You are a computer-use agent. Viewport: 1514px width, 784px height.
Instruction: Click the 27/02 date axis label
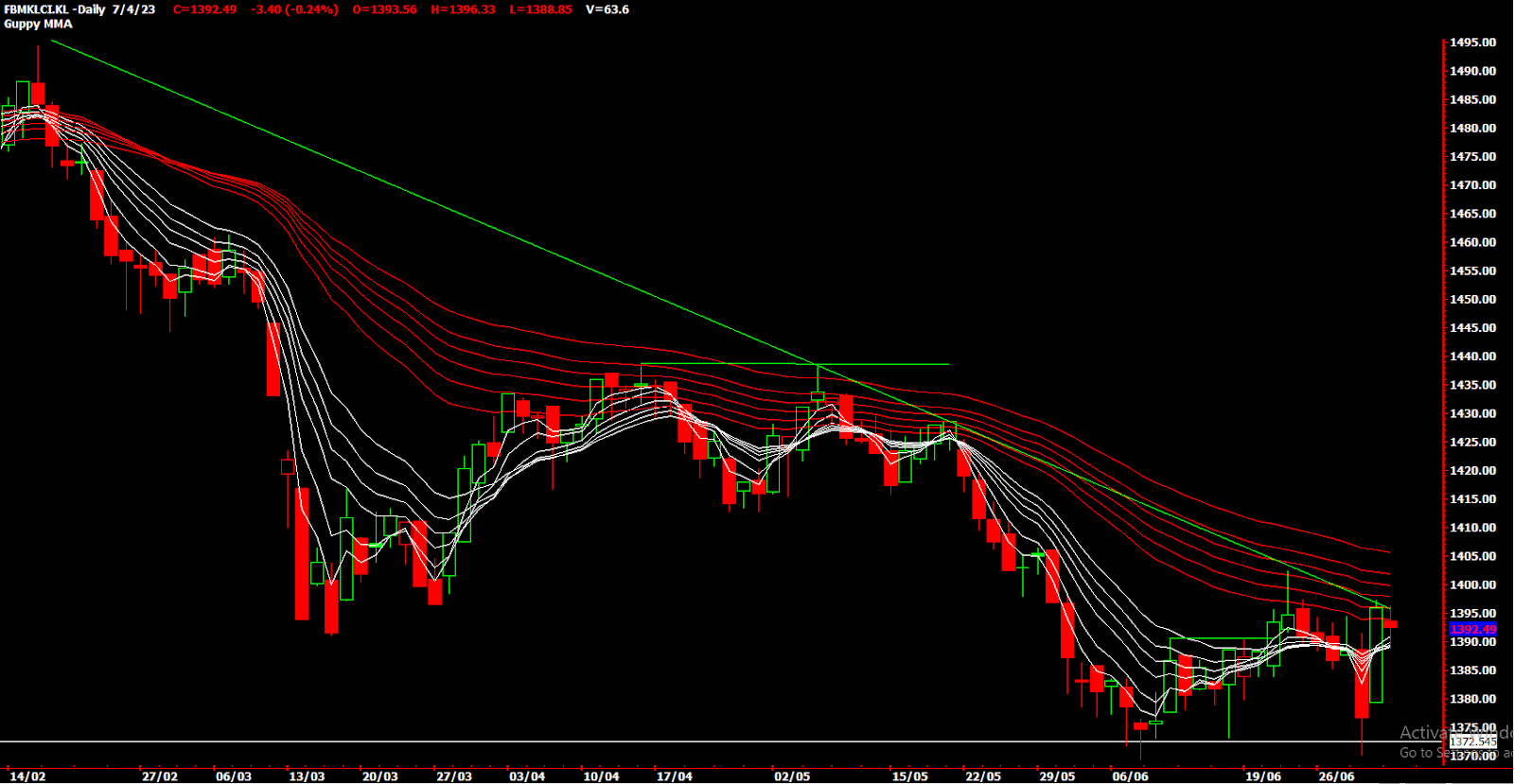click(160, 776)
